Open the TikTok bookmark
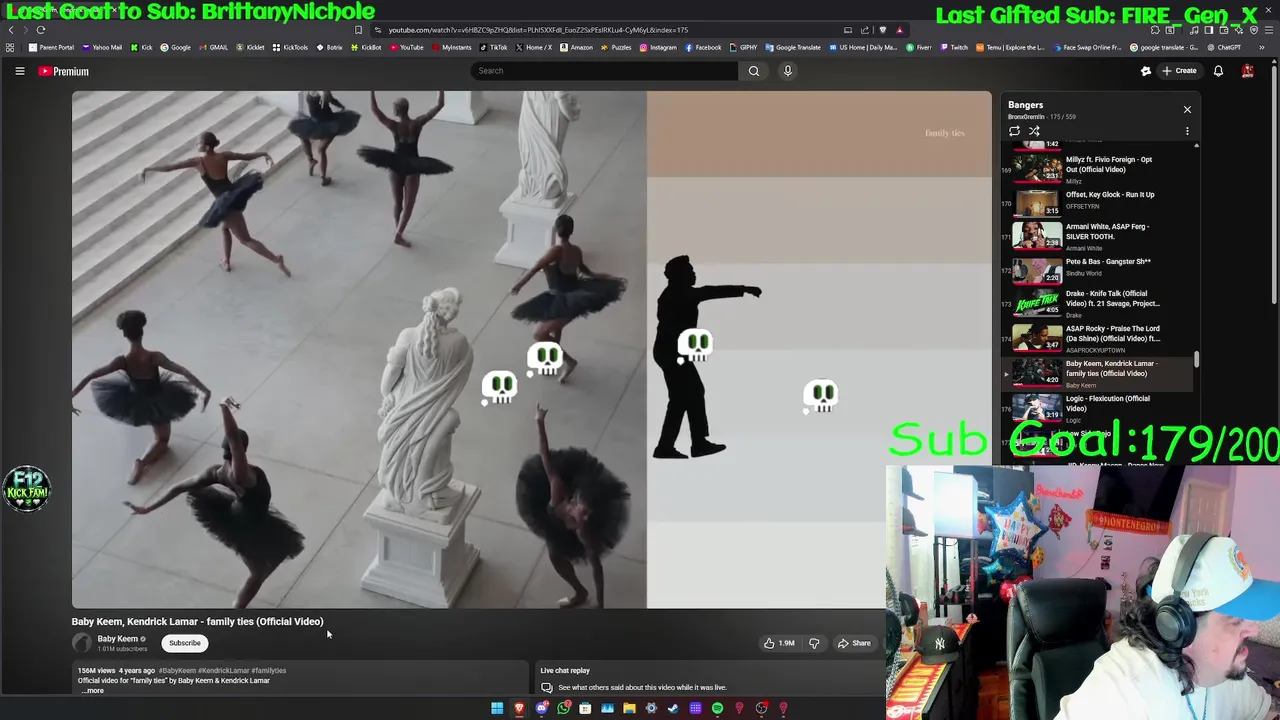 [x=493, y=47]
